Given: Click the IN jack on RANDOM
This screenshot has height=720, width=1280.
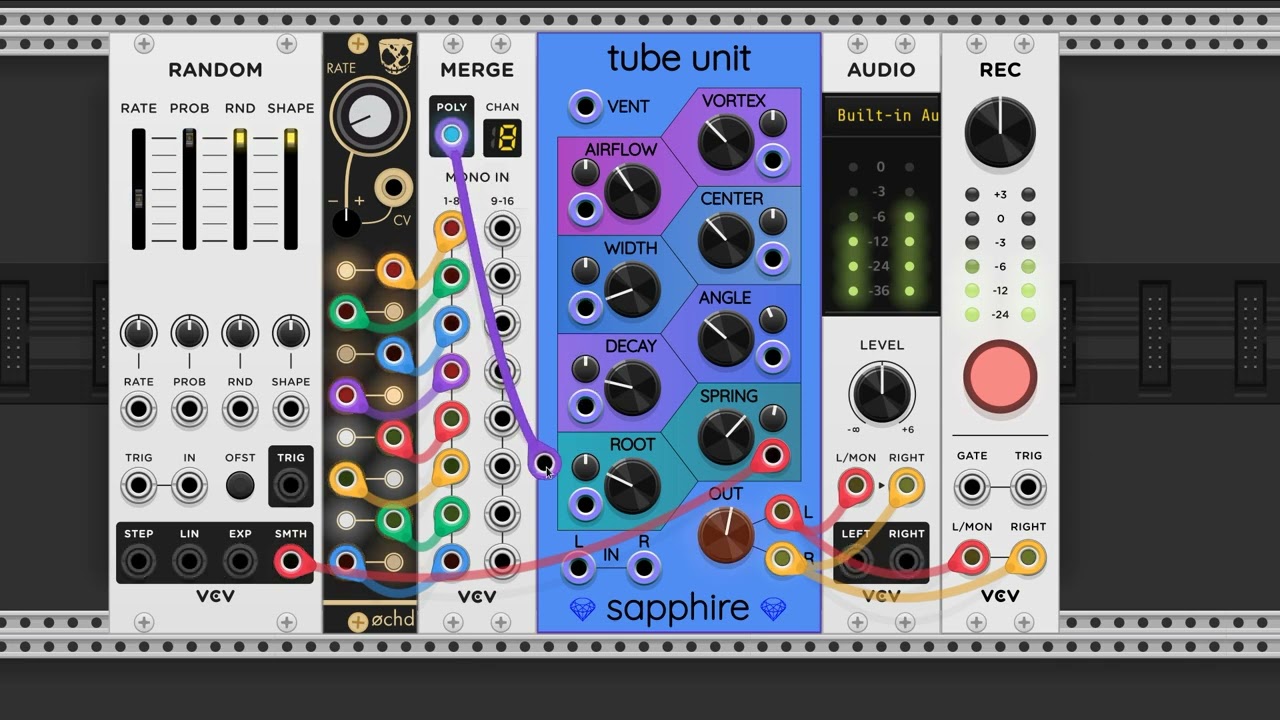Looking at the screenshot, I should (x=189, y=486).
